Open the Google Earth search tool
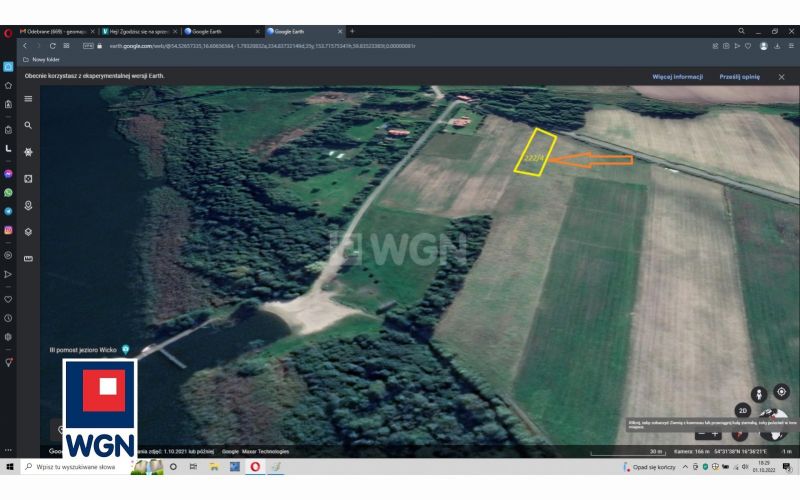 click(x=28, y=125)
